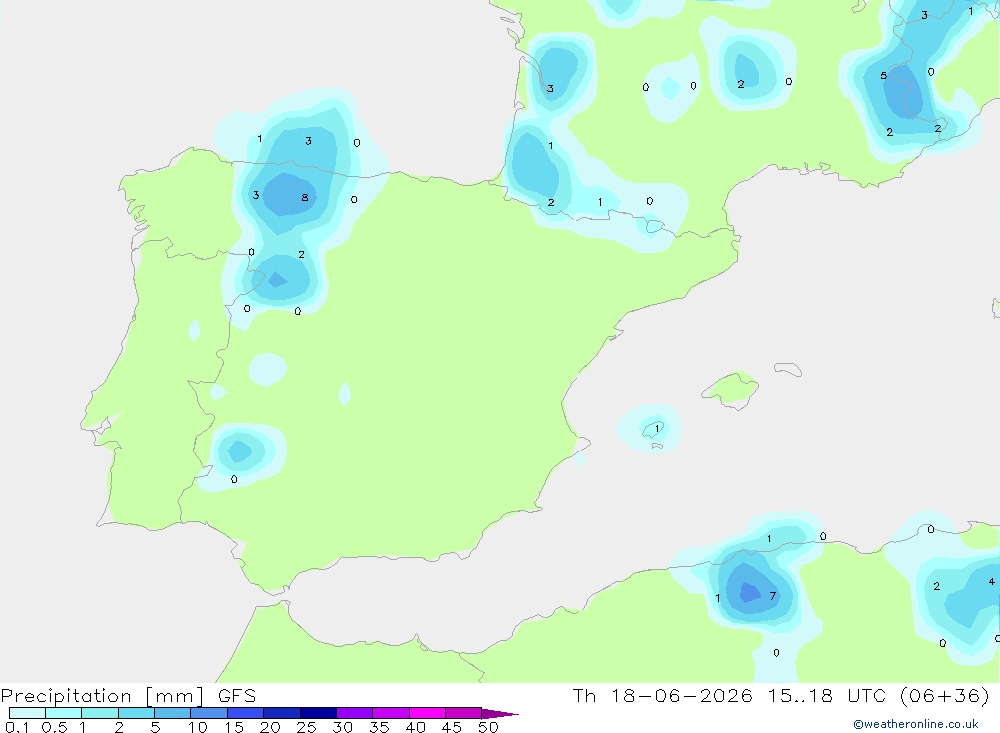The height and width of the screenshot is (733, 1000).
Task: Select the legend swatch between 2 and 5
Action: (x=136, y=713)
